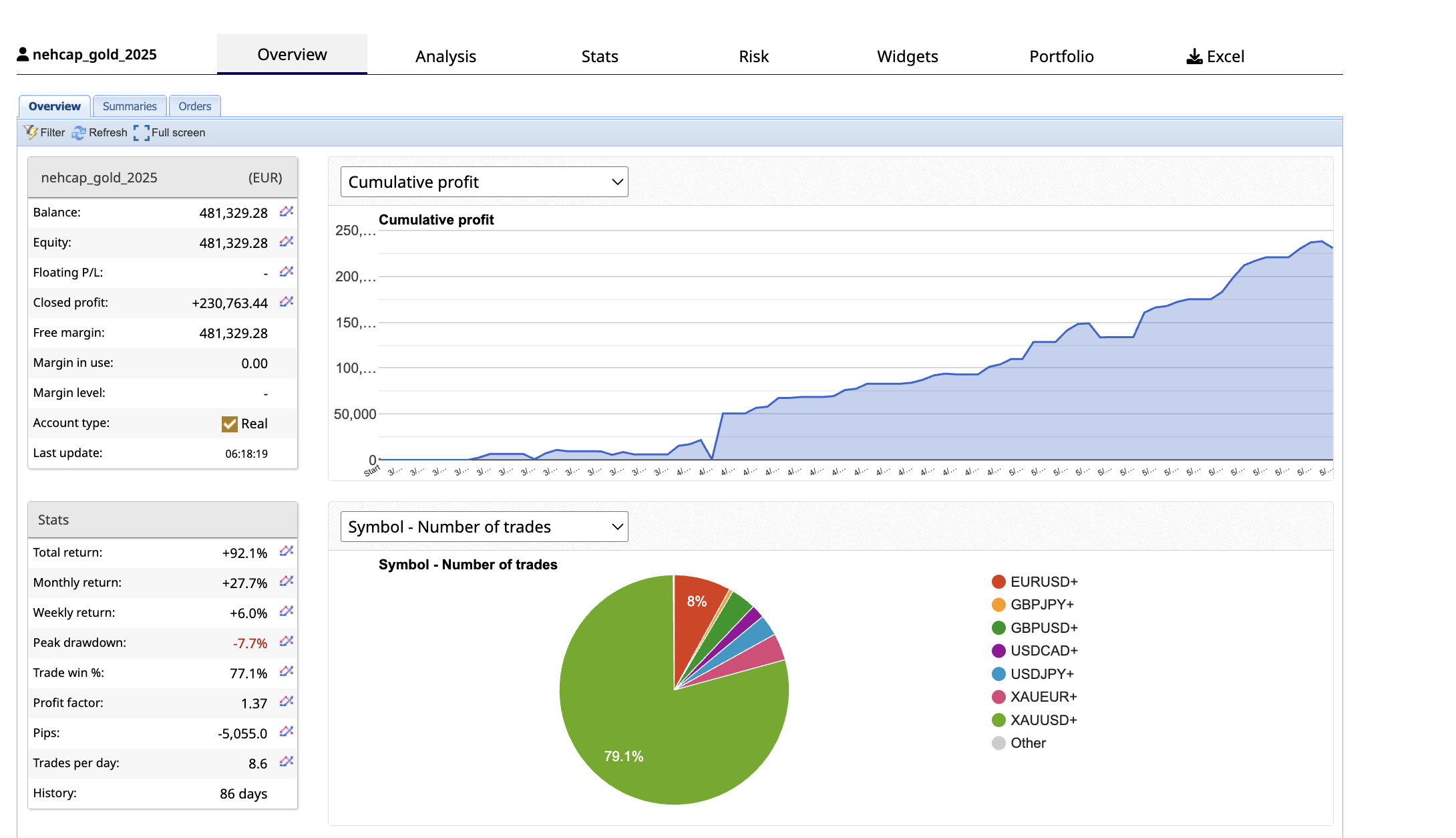Click chart icon beside Peak drawdown
The width and height of the screenshot is (1456, 838).
[x=287, y=642]
